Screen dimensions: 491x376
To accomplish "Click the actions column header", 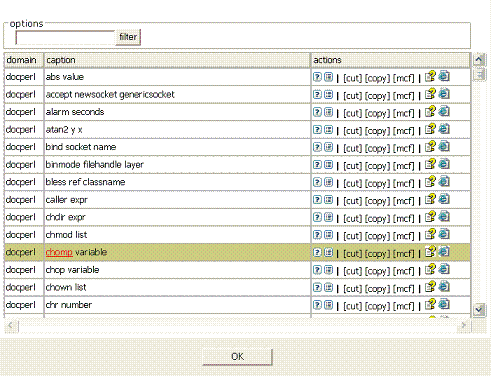I will 391,60.
